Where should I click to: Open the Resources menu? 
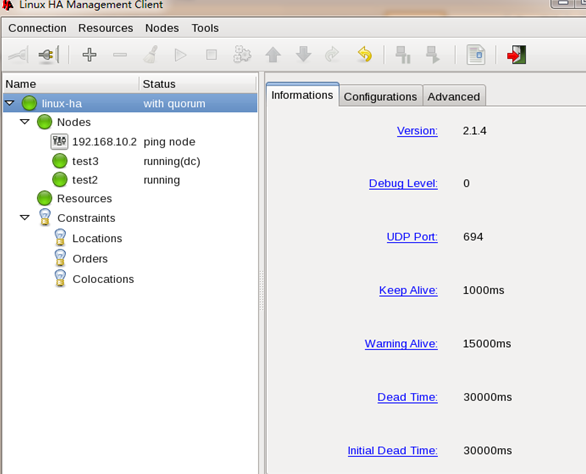(105, 28)
